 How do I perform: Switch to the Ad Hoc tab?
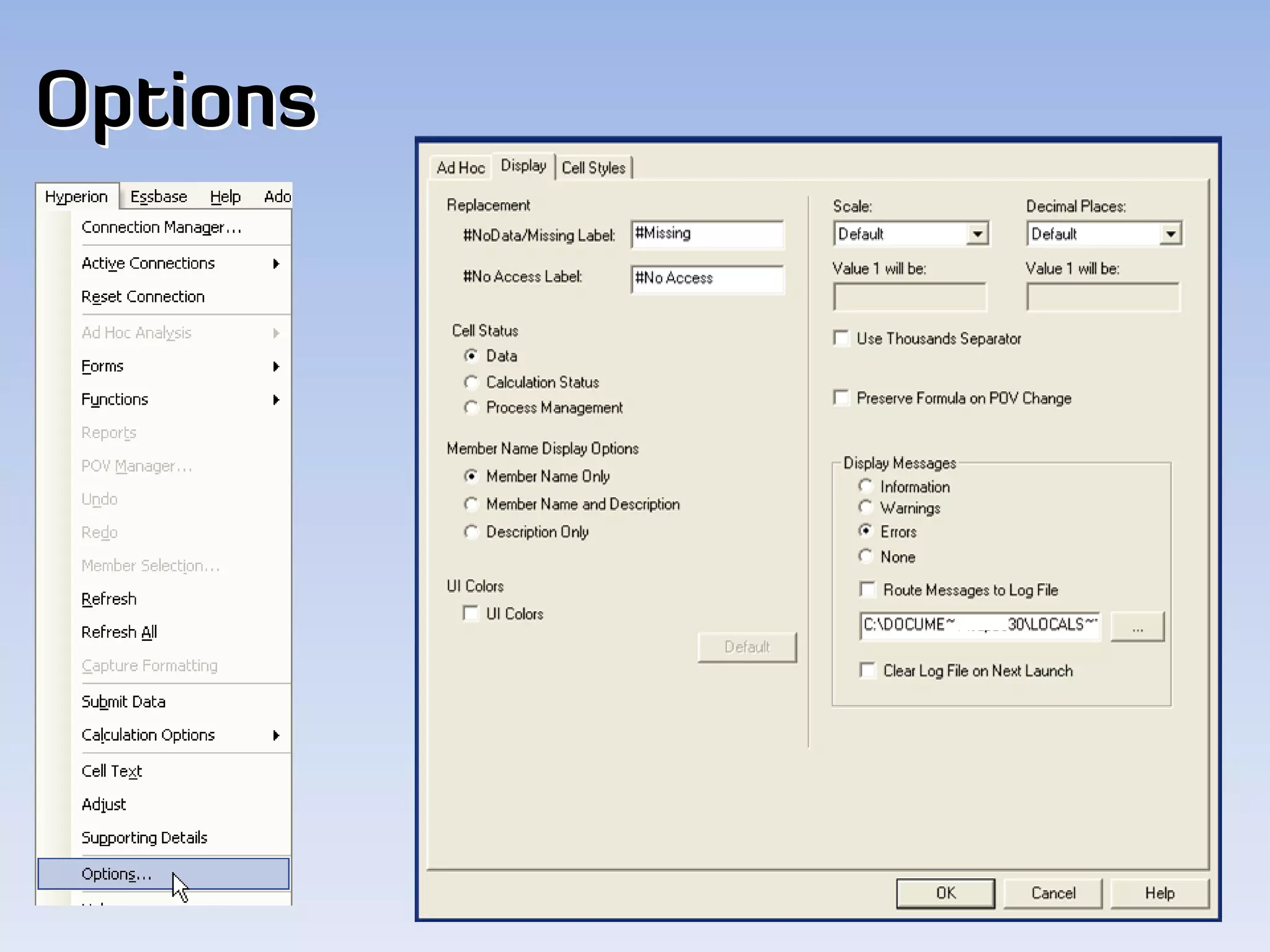(x=460, y=168)
